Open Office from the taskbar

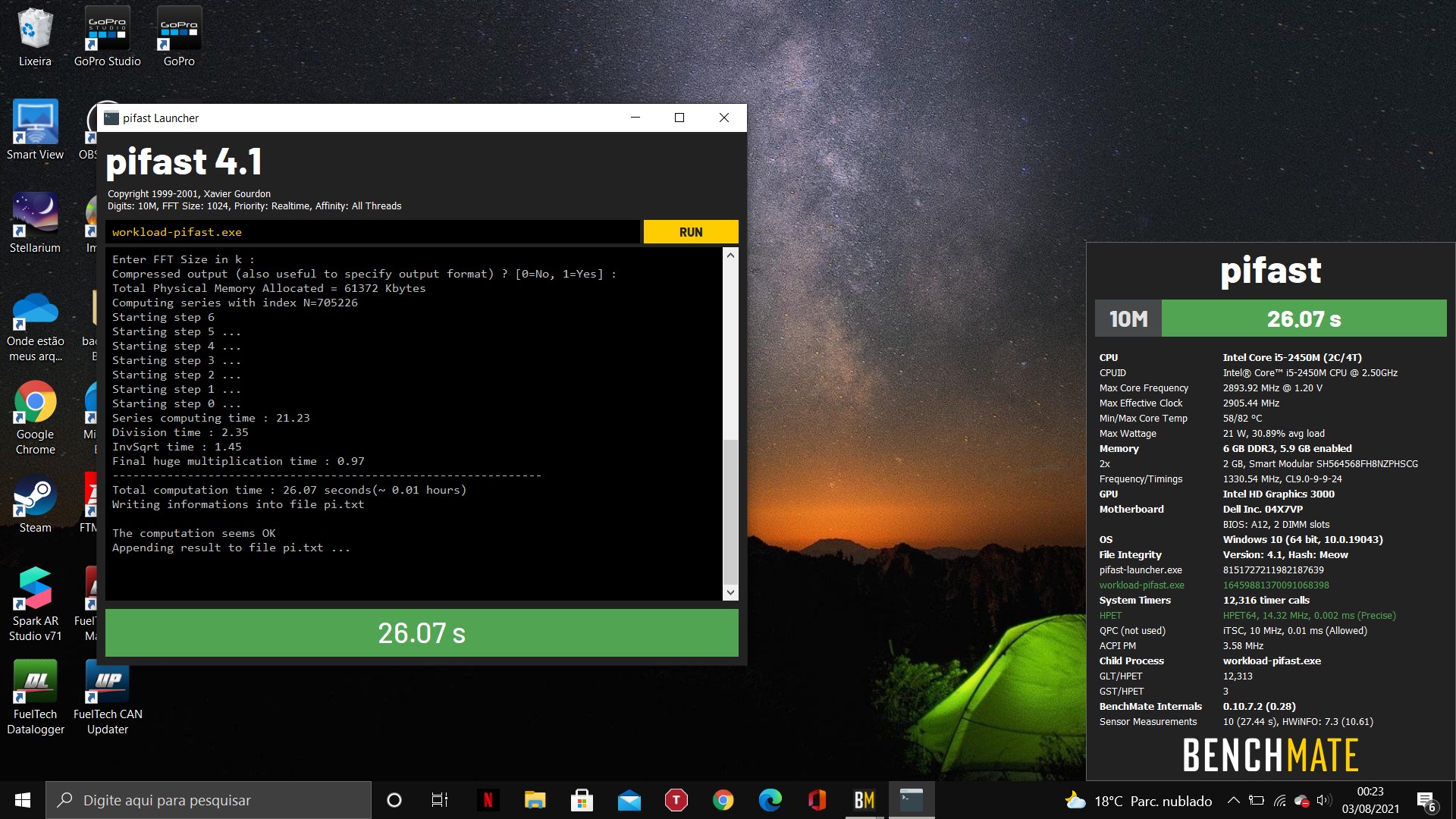click(817, 800)
